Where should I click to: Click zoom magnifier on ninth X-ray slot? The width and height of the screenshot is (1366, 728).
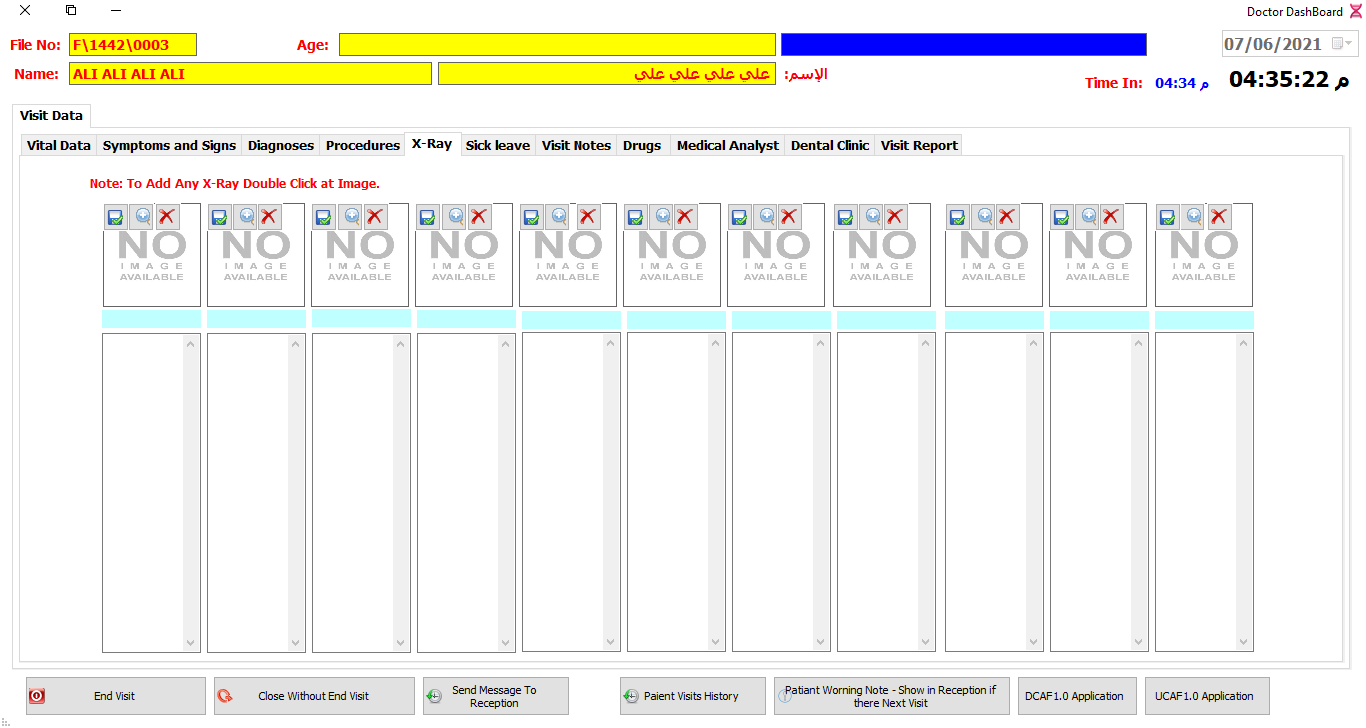984,217
